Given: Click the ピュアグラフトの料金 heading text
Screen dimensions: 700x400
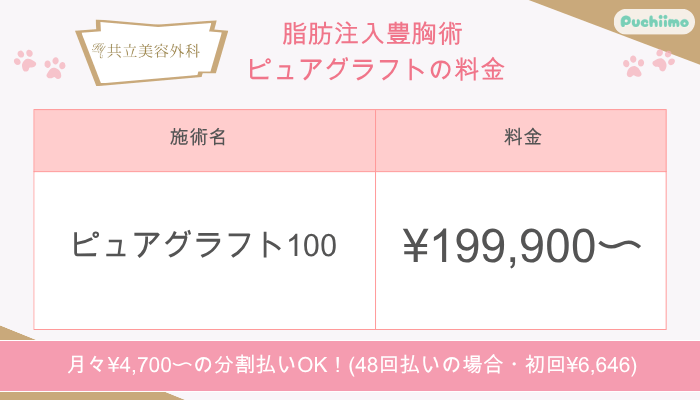Looking at the screenshot, I should point(373,70).
